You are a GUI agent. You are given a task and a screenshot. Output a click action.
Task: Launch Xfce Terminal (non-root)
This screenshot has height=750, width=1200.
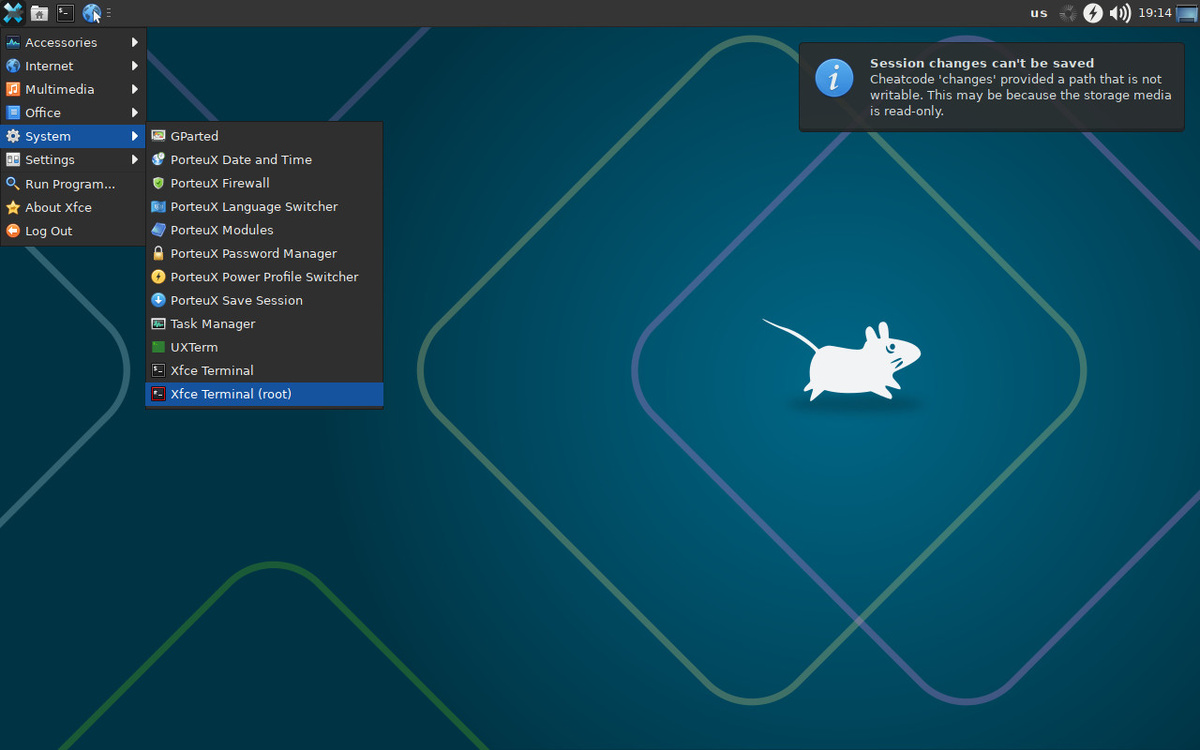[x=264, y=371]
